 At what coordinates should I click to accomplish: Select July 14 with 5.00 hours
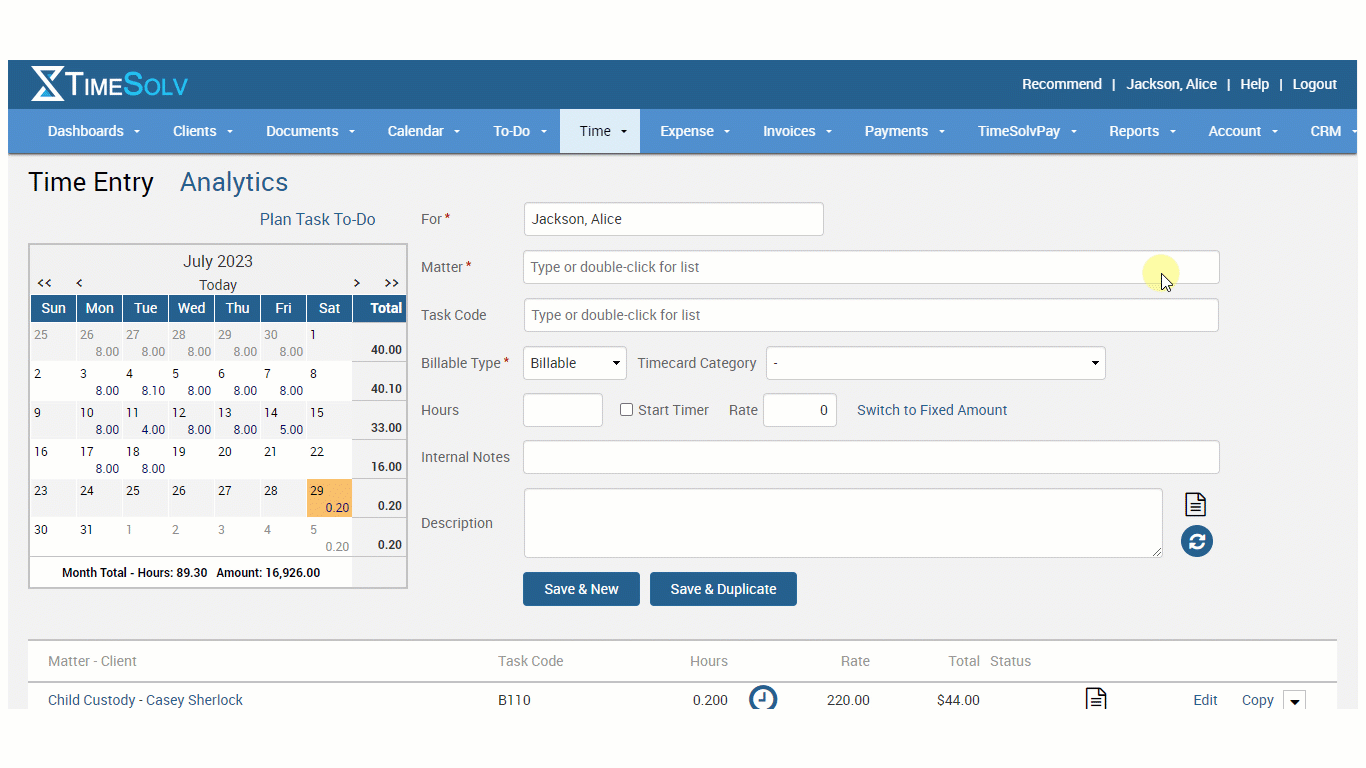(283, 420)
